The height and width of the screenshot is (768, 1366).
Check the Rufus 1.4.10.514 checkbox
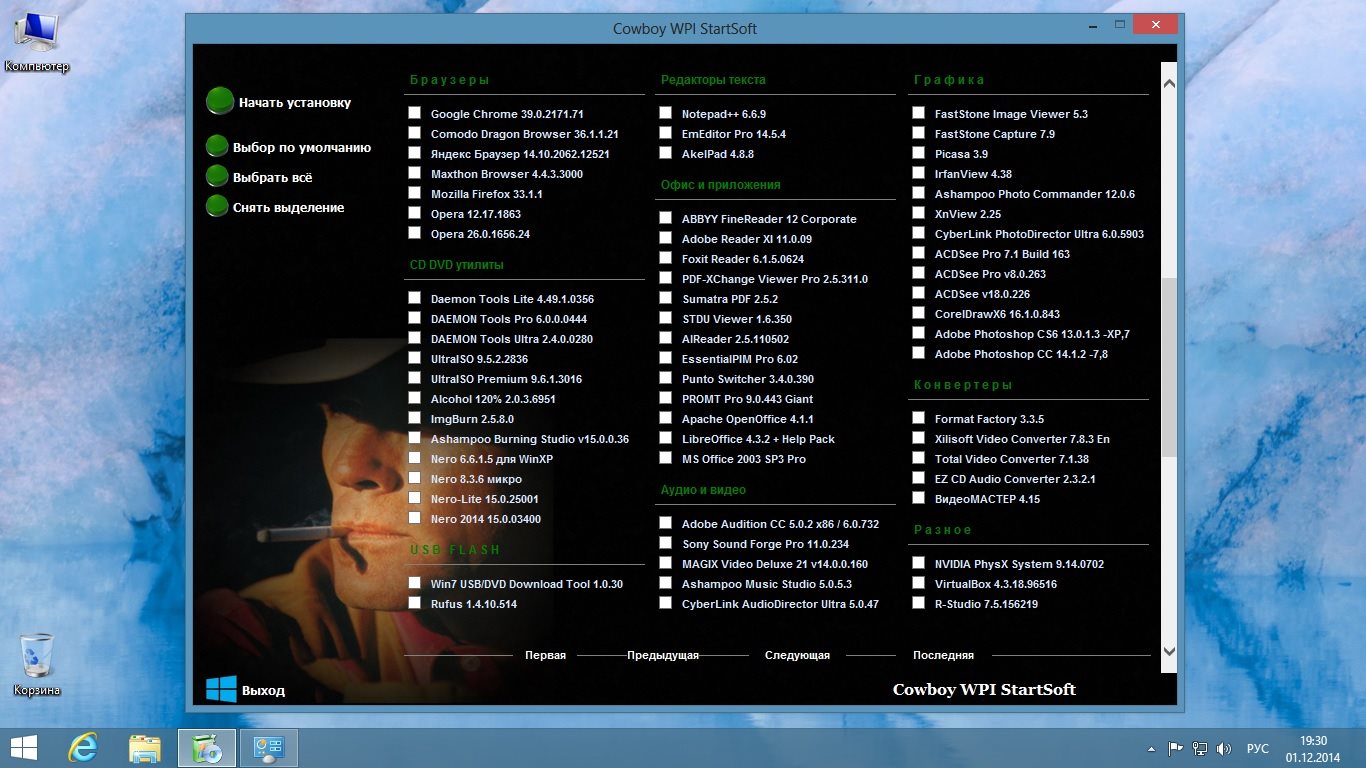coord(415,603)
